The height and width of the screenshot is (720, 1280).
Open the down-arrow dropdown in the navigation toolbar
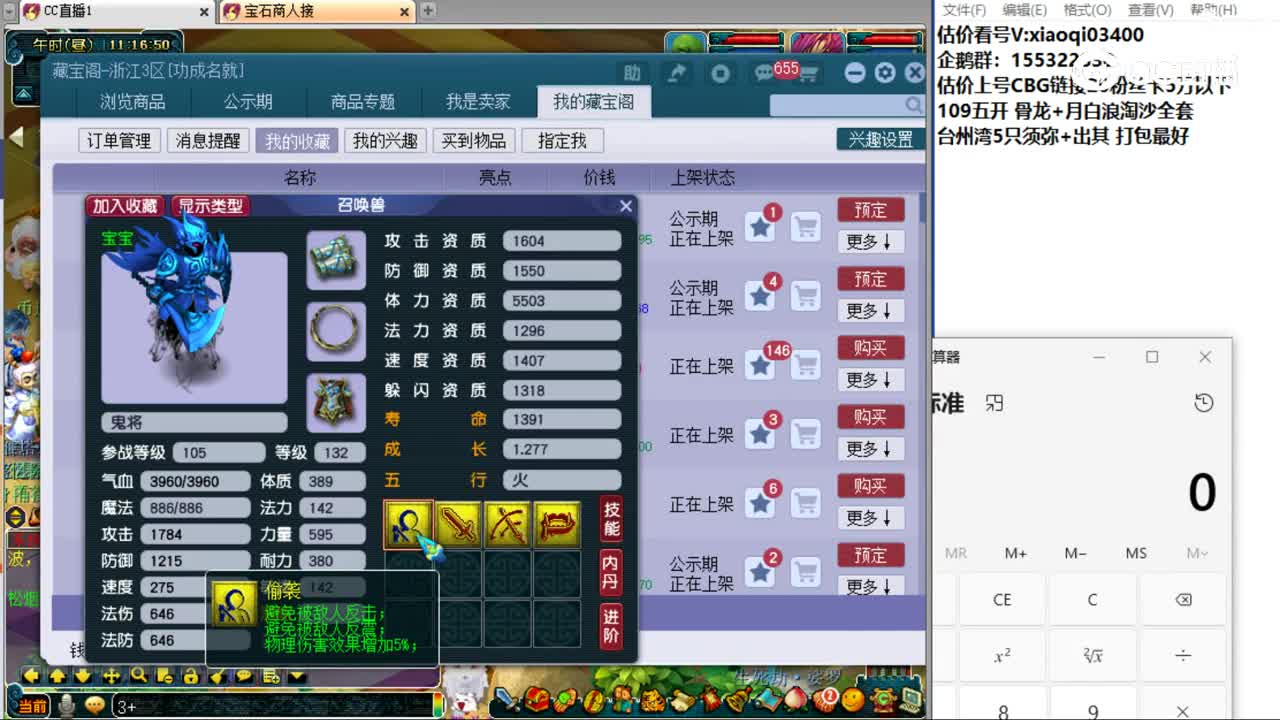295,677
